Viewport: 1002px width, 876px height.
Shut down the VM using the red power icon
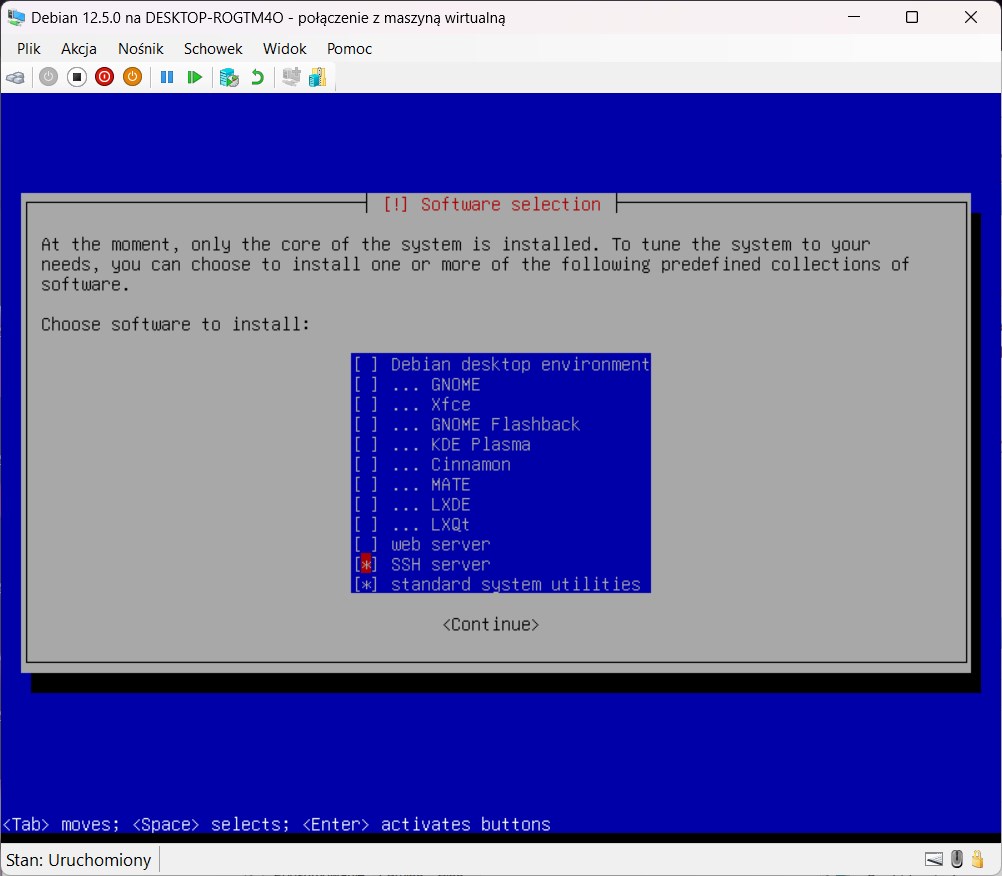pos(105,77)
